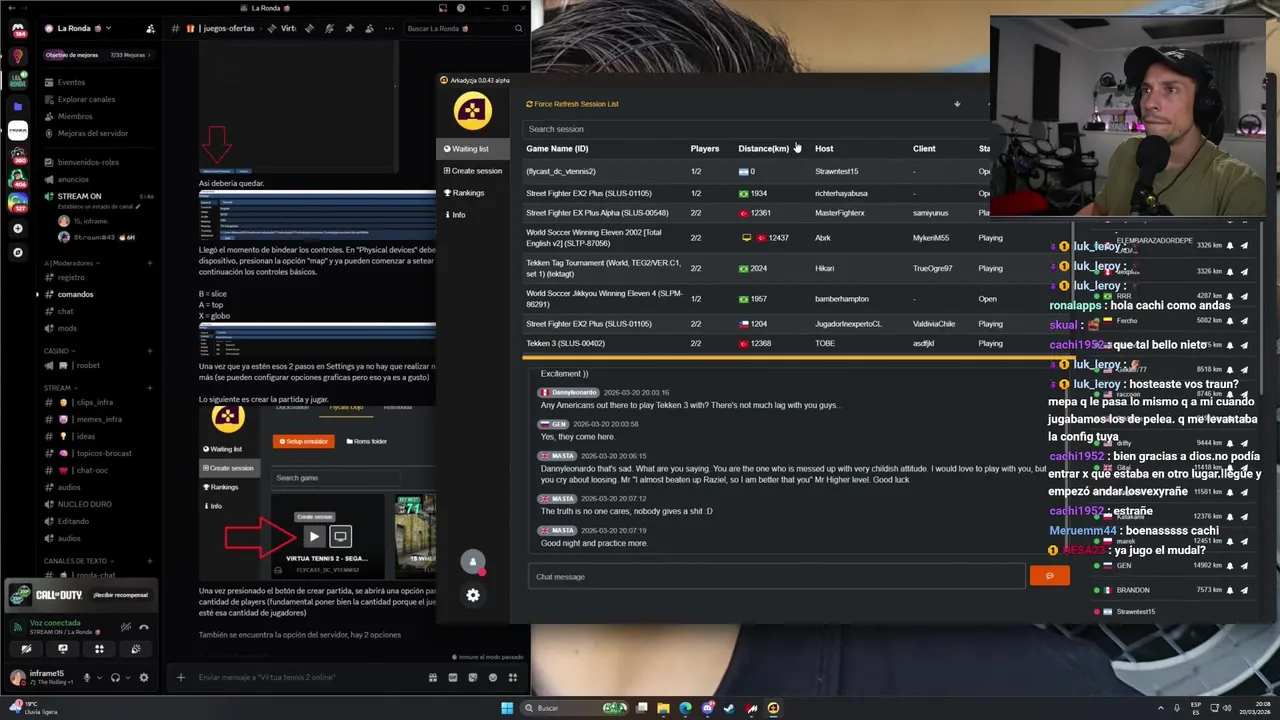Open Steam from the Windows taskbar
Viewport: 1280px width, 720px height.
tap(729, 708)
